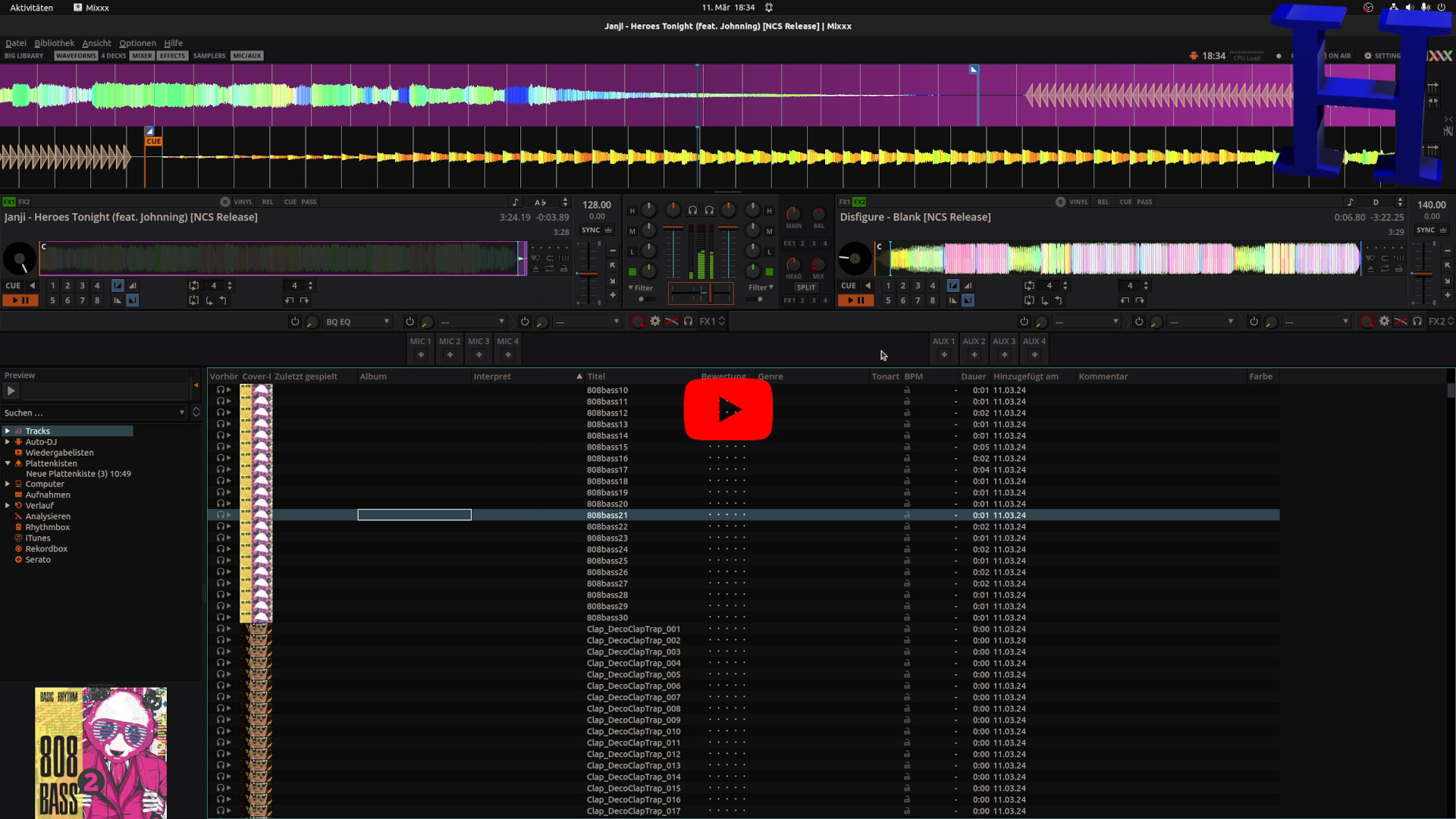Click the Serato icon in the sidebar
Viewport: 1456px width, 819px height.
coord(18,560)
